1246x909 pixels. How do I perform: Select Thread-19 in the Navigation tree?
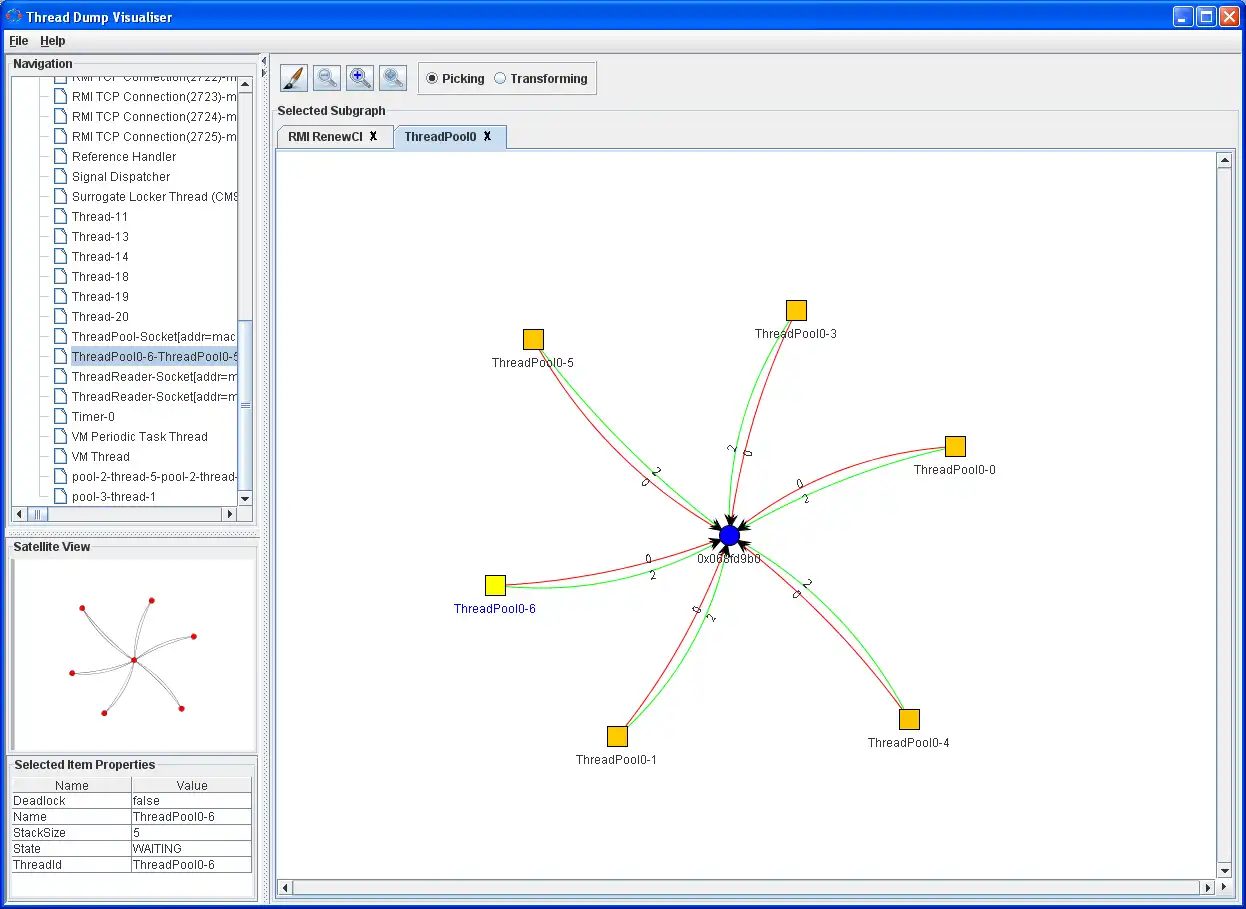100,297
